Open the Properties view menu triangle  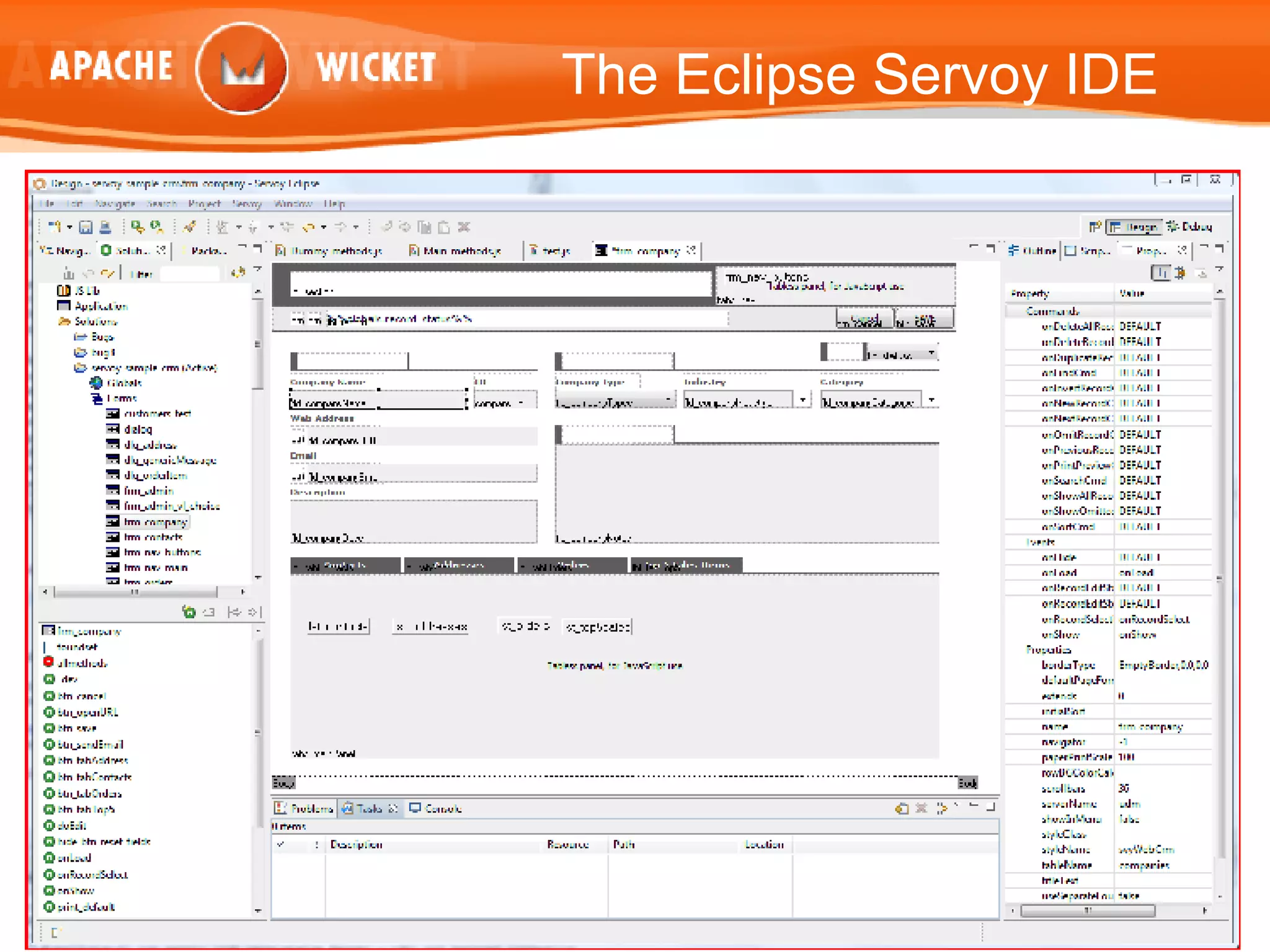click(1219, 269)
